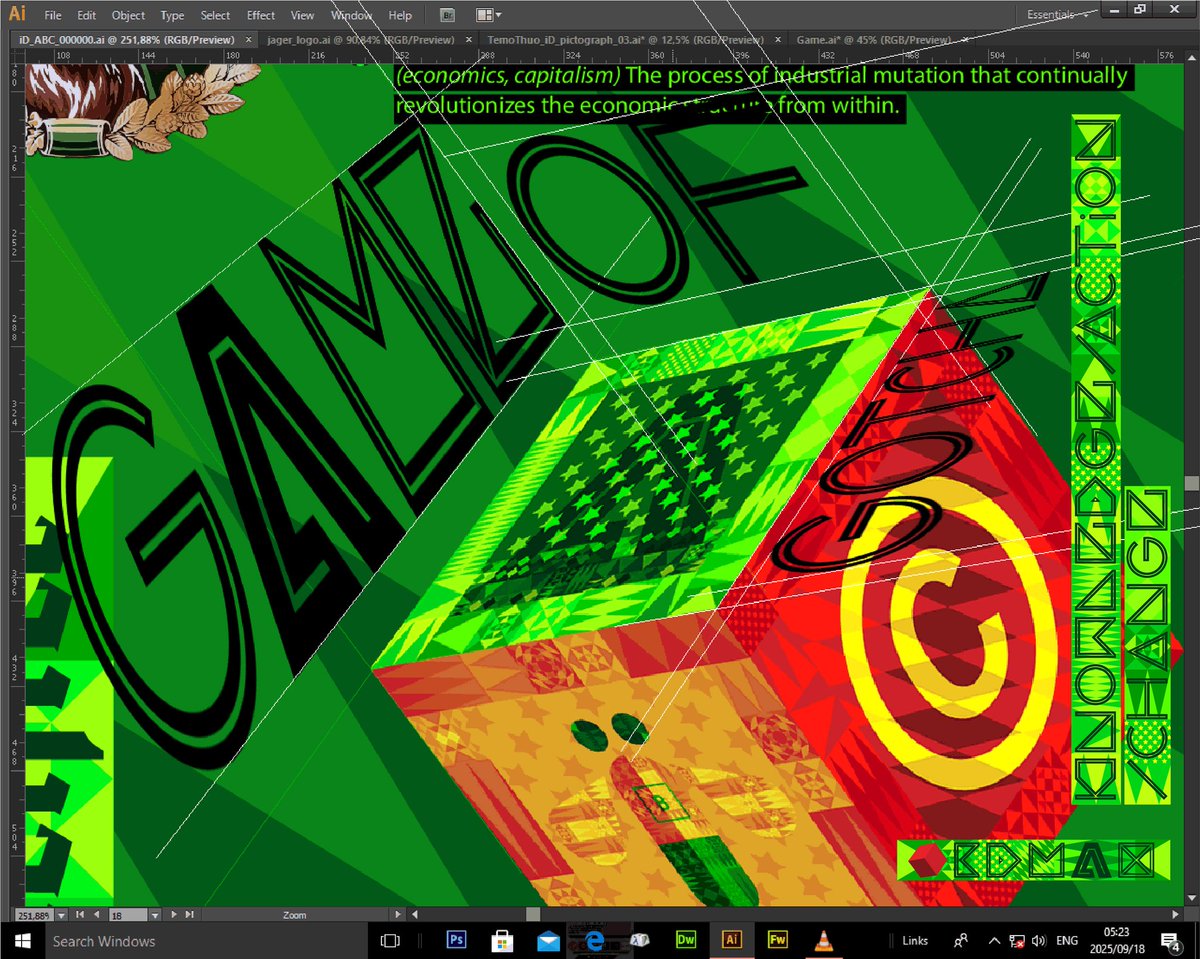The width and height of the screenshot is (1200, 959).
Task: Open the Windows Start menu
Action: [22, 940]
